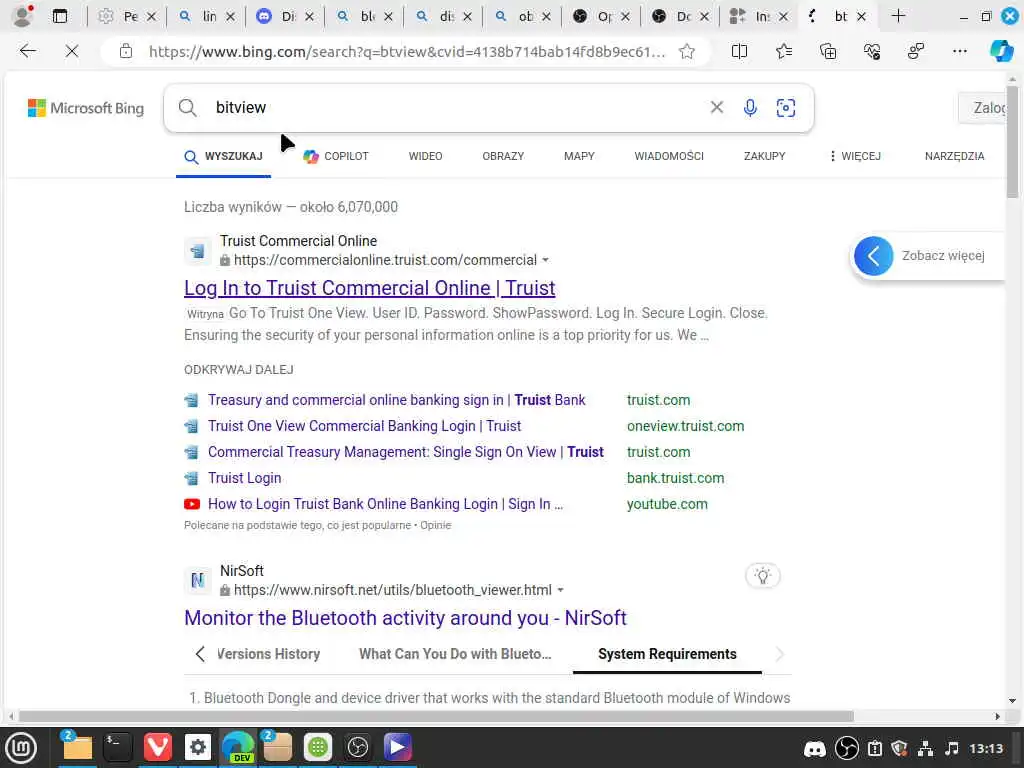Image resolution: width=1024 pixels, height=768 pixels.
Task: Switch to the WIADOMOŚCI search tab
Action: coord(669,156)
